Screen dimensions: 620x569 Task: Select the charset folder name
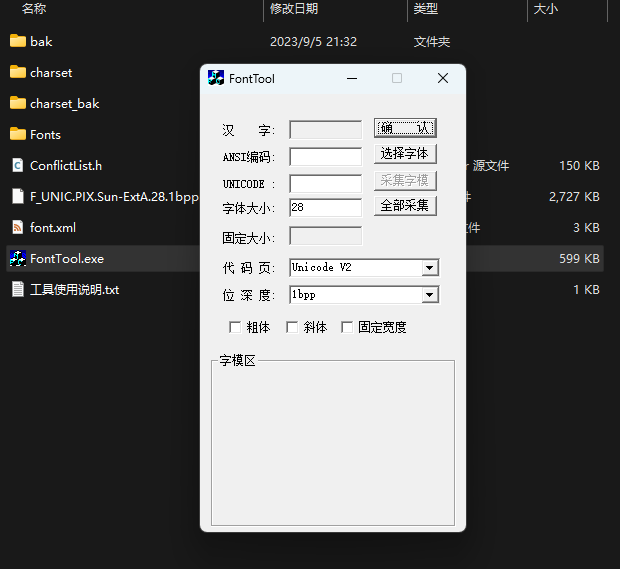(51, 72)
